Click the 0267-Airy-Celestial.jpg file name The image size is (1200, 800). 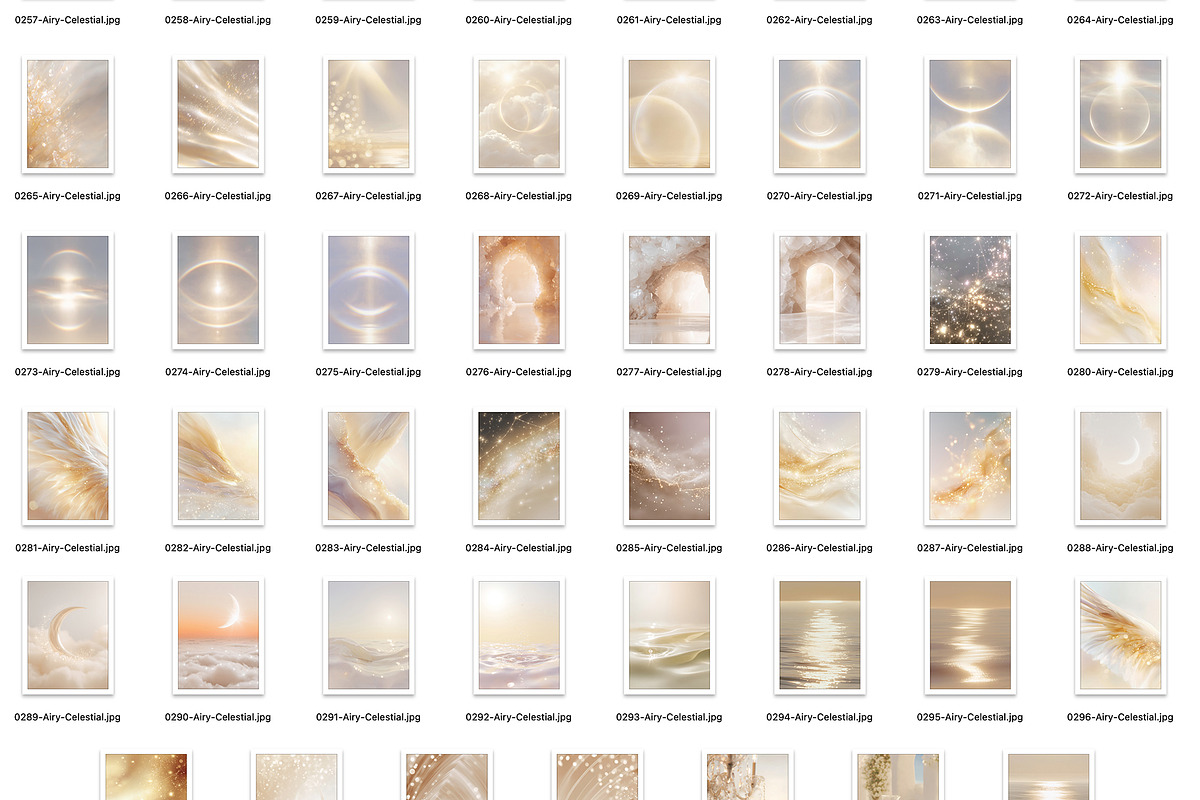point(368,196)
